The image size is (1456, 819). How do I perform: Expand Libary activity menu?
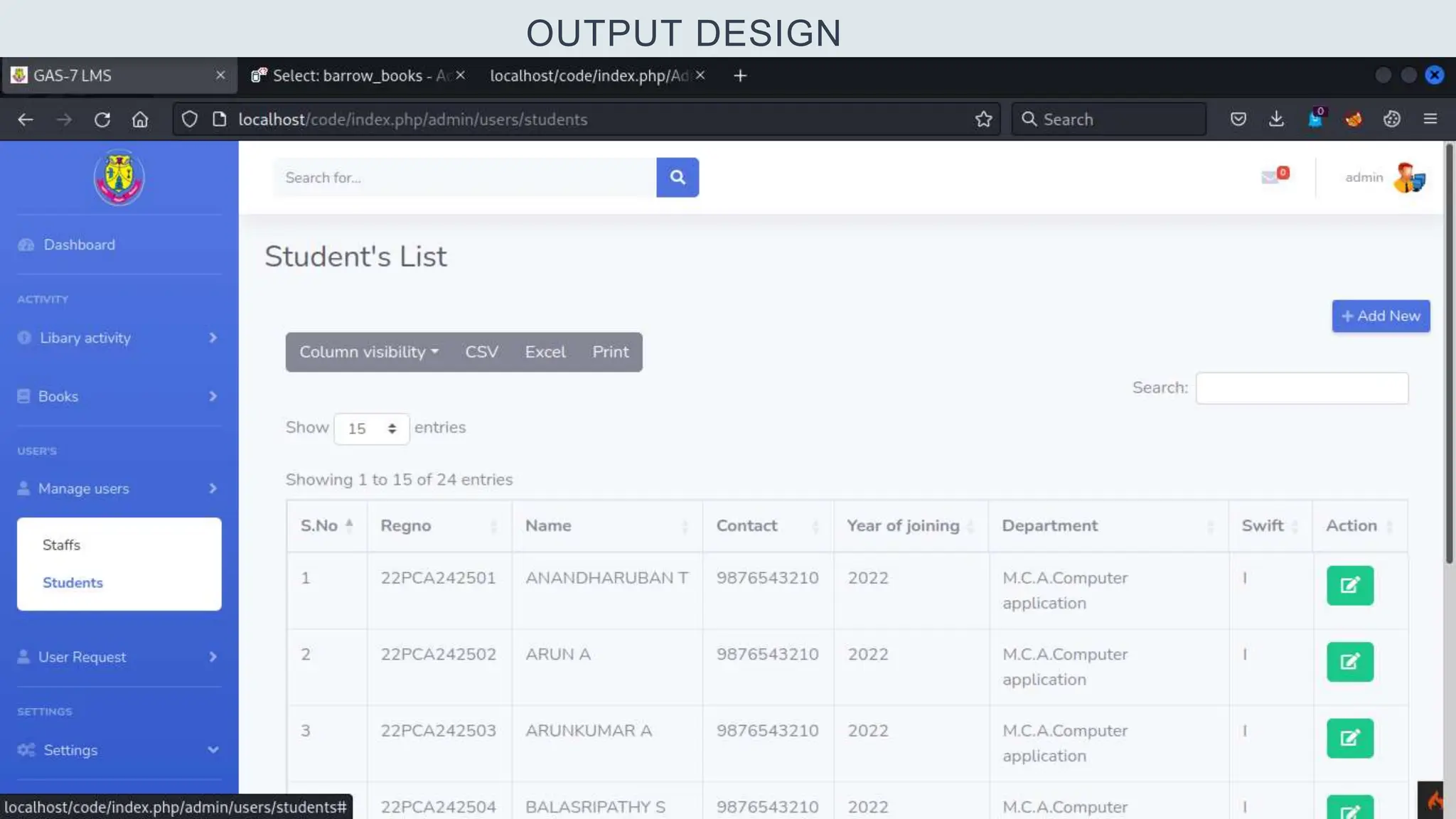118,338
